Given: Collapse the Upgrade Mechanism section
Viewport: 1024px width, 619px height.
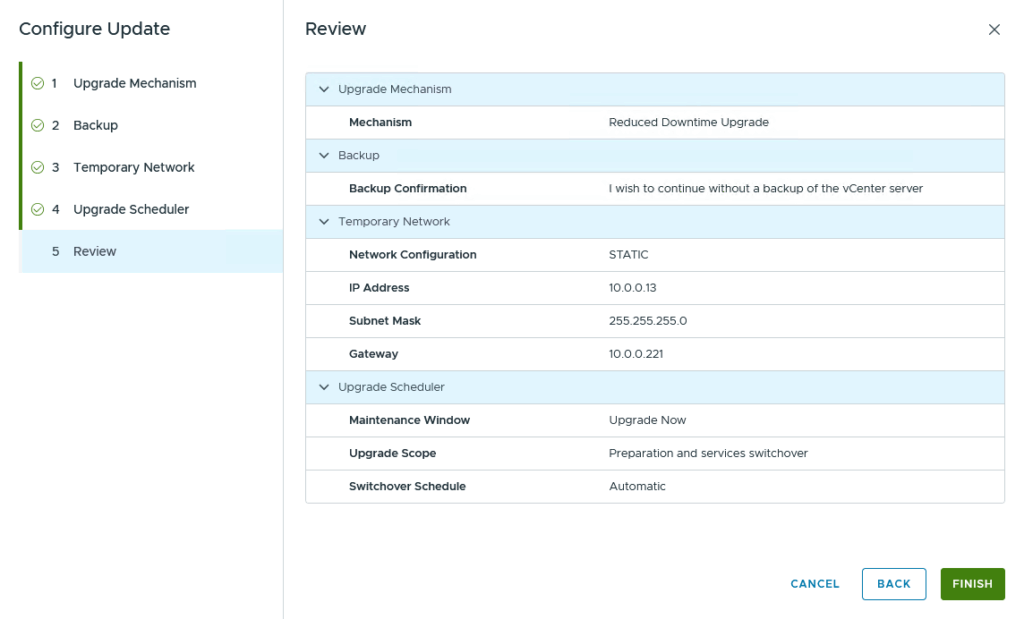Looking at the screenshot, I should tap(324, 90).
